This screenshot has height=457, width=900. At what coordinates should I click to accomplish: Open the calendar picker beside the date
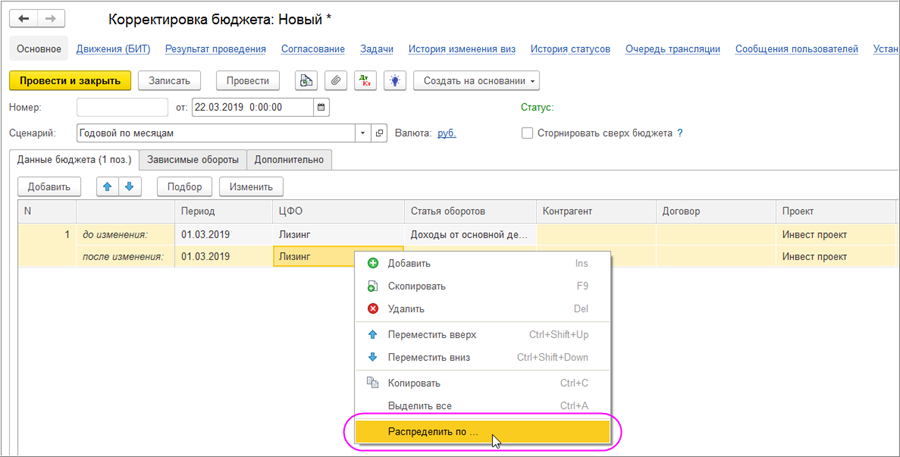click(321, 107)
